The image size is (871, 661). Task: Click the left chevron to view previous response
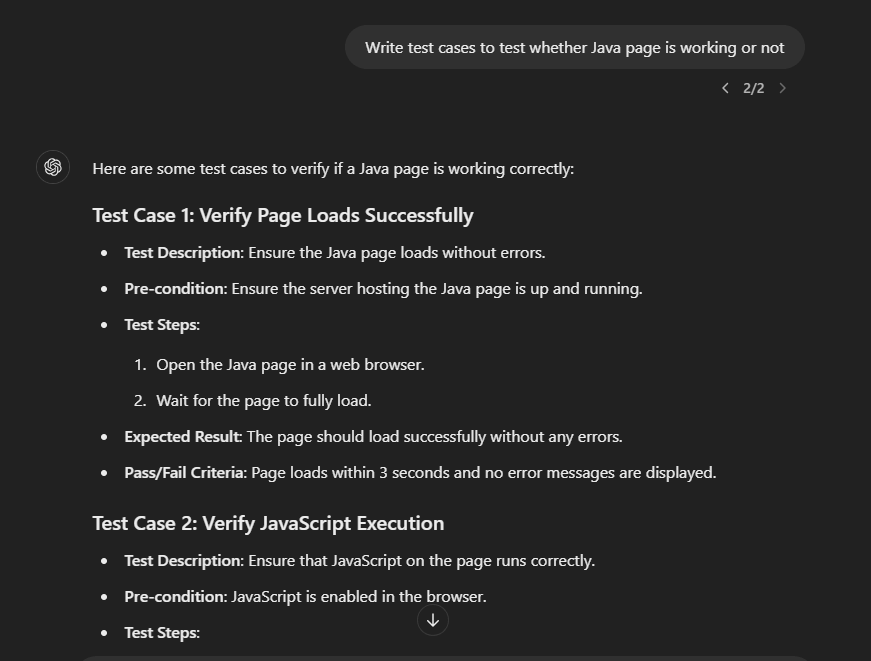point(725,88)
